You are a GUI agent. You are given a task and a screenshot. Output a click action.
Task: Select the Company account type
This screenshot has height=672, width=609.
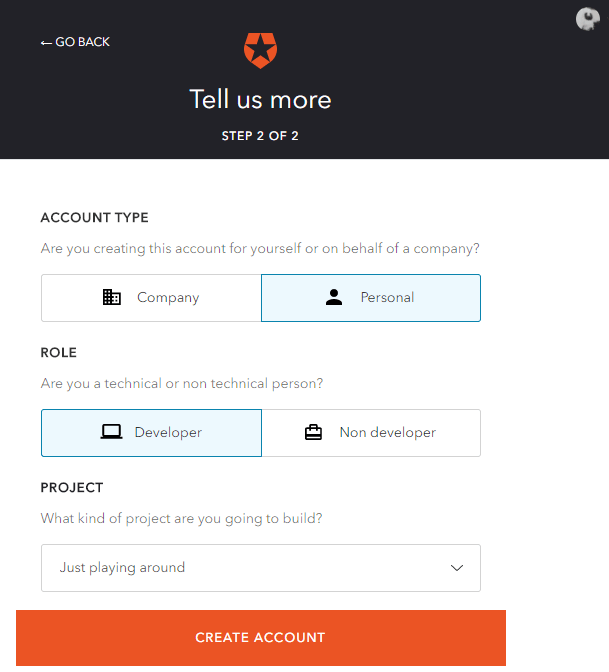coord(151,298)
